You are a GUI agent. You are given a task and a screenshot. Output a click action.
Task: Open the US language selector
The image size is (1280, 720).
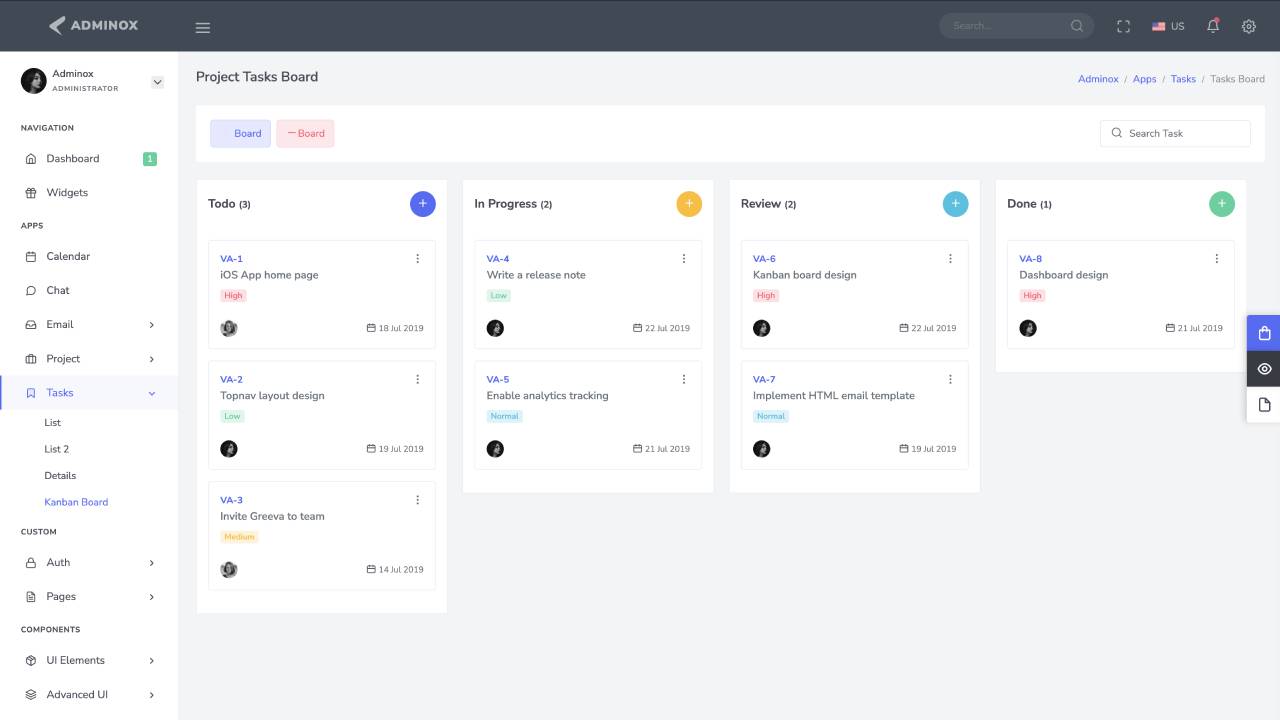1168,27
